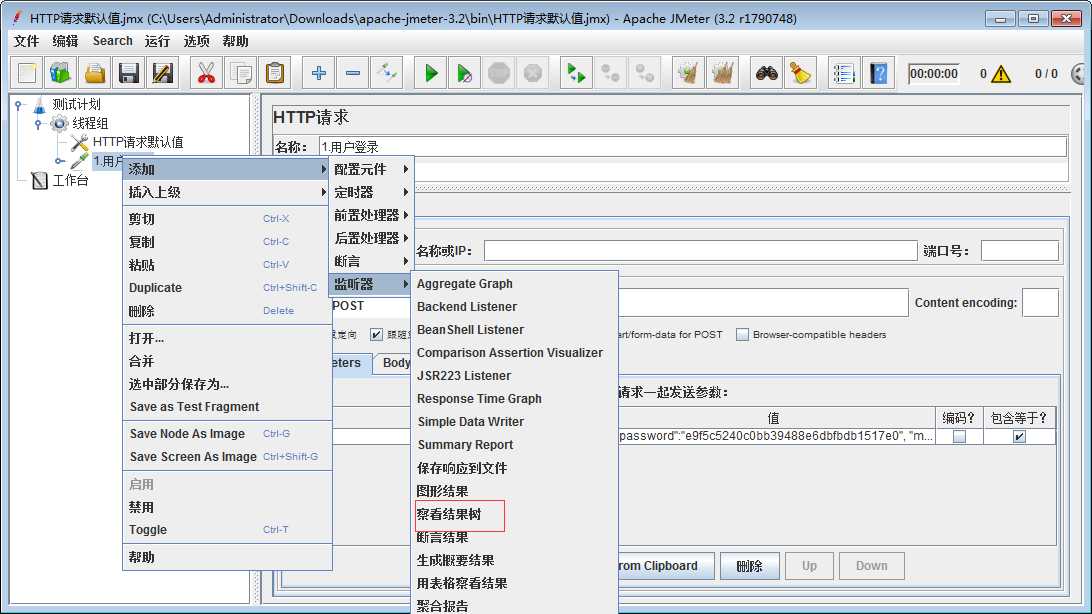The width and height of the screenshot is (1092, 614).
Task: Open the 监听器 submenu
Action: click(371, 284)
